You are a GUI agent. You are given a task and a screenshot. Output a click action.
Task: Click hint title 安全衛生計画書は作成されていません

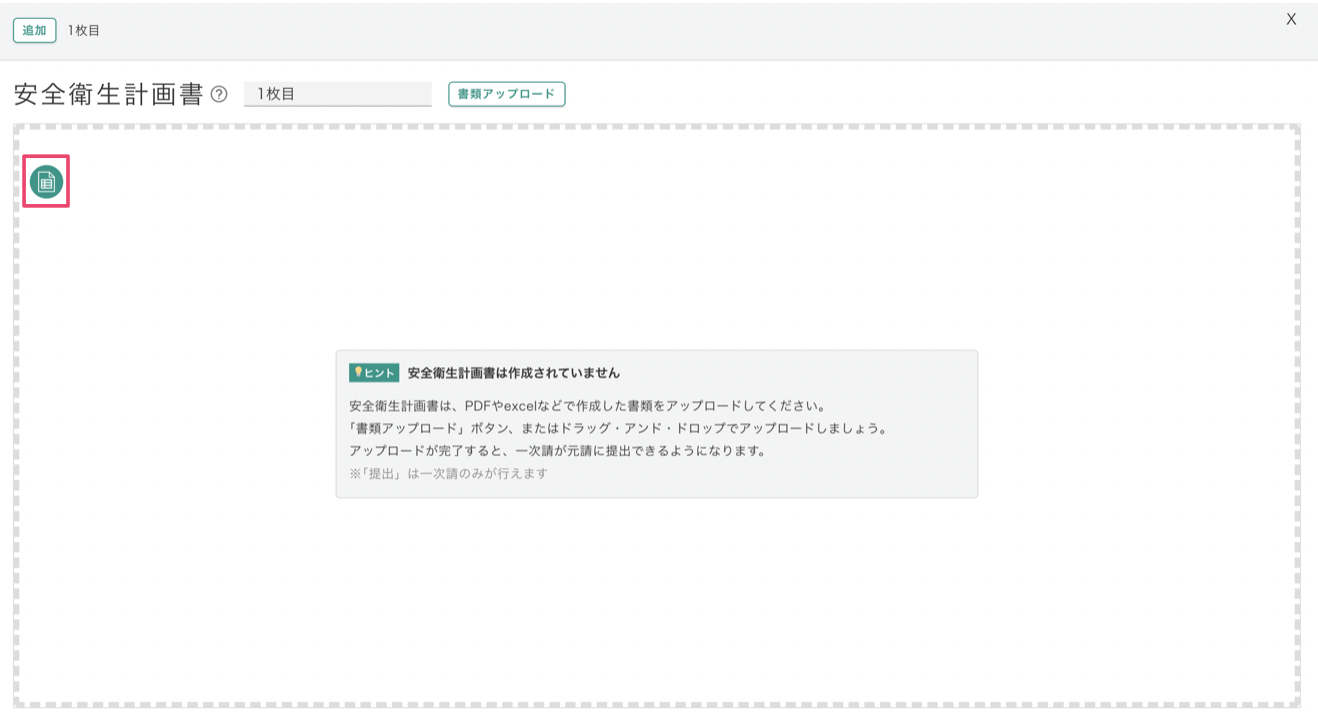tap(514, 372)
